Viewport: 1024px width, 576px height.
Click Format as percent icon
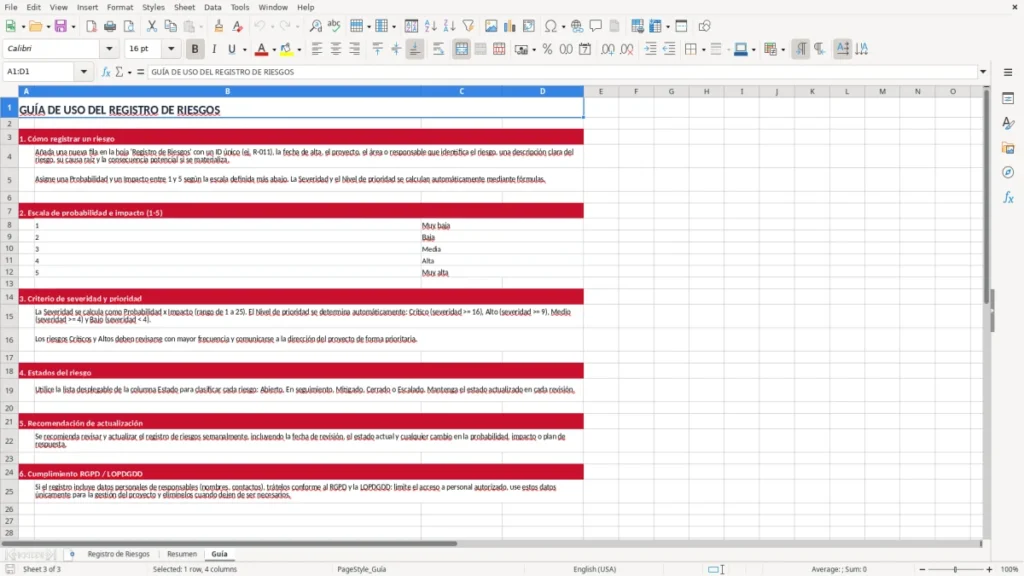(x=547, y=49)
